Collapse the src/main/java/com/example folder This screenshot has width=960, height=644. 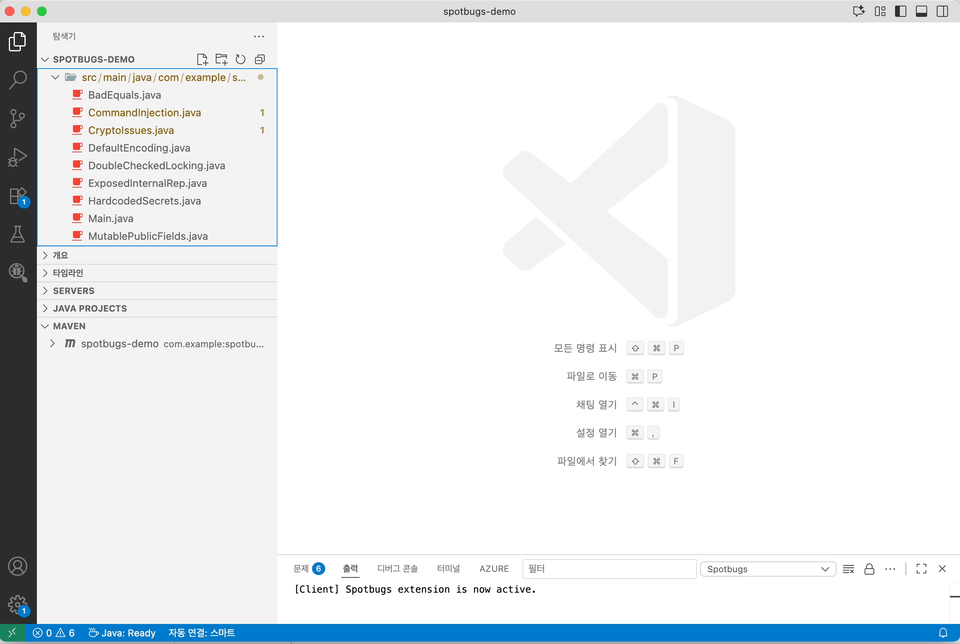pos(157,78)
